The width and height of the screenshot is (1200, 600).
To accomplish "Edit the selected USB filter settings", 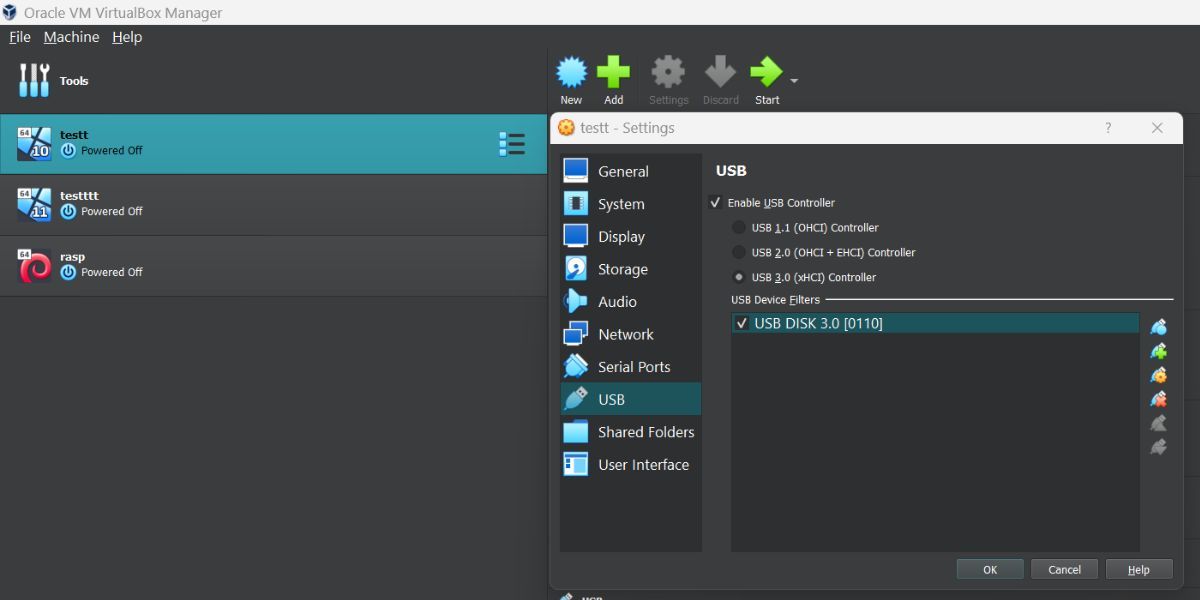I will tap(1158, 375).
